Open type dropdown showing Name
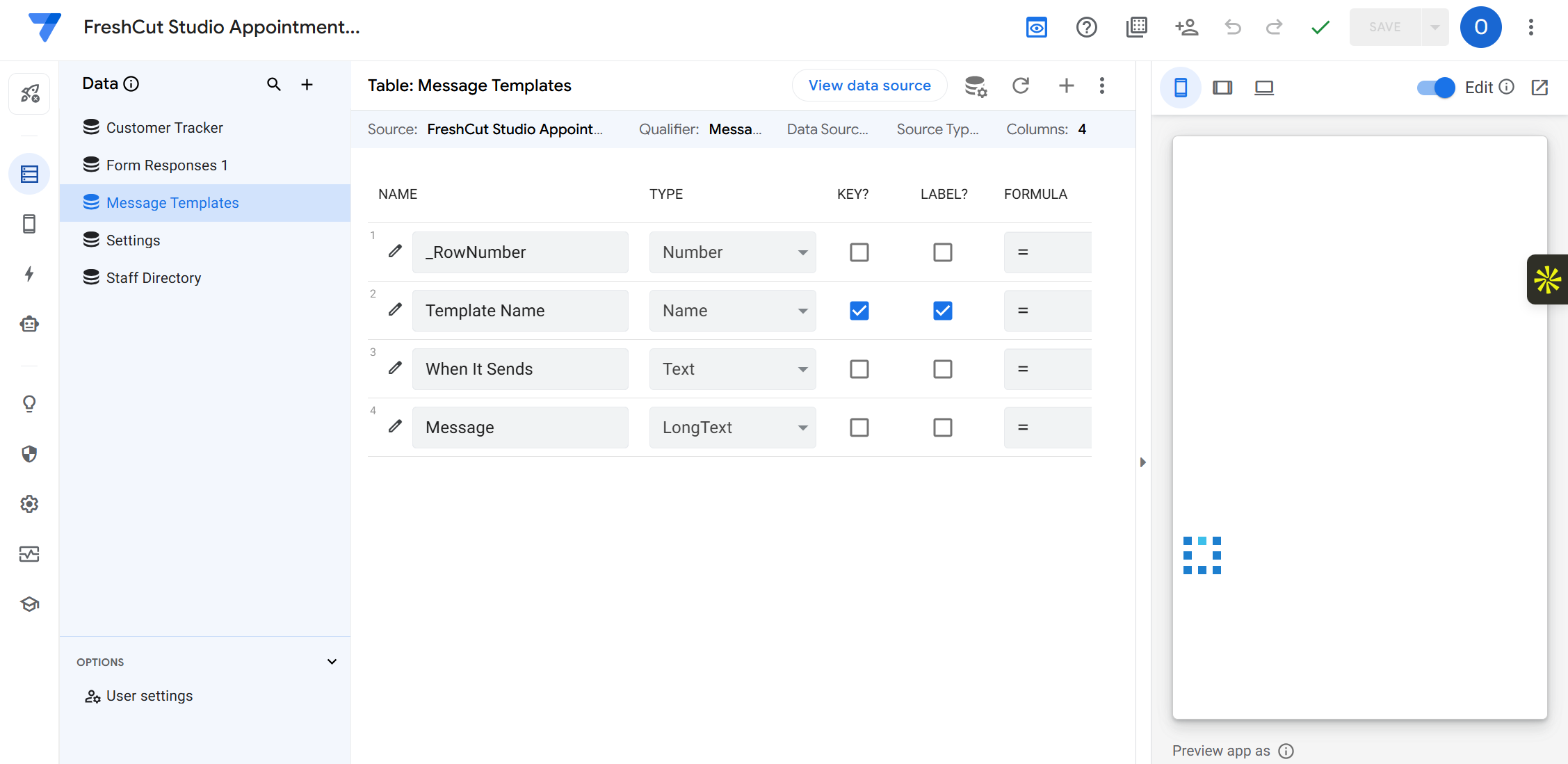Image resolution: width=1568 pixels, height=764 pixels. (733, 311)
